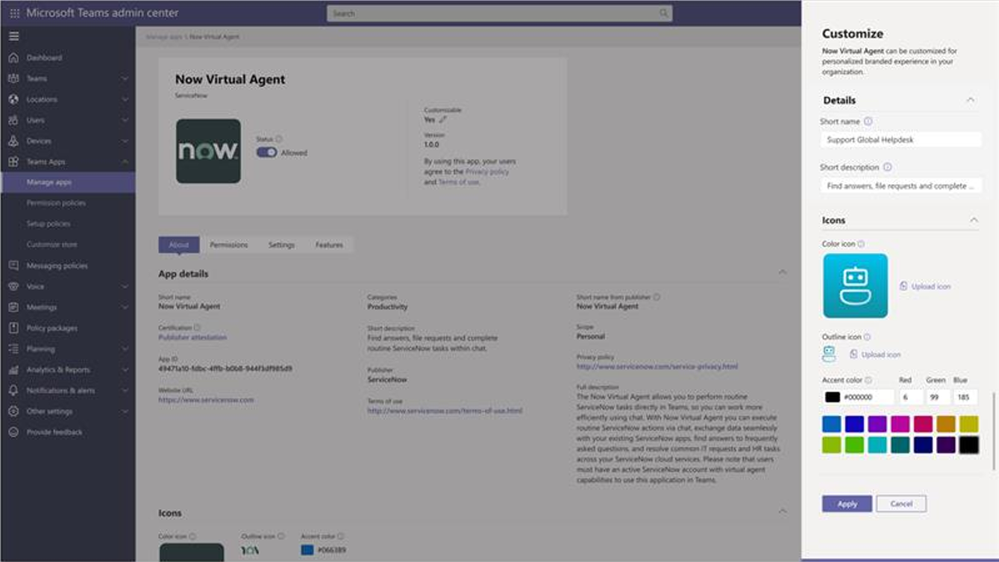Switch to the Features tab
This screenshot has width=999, height=562.
[329, 245]
